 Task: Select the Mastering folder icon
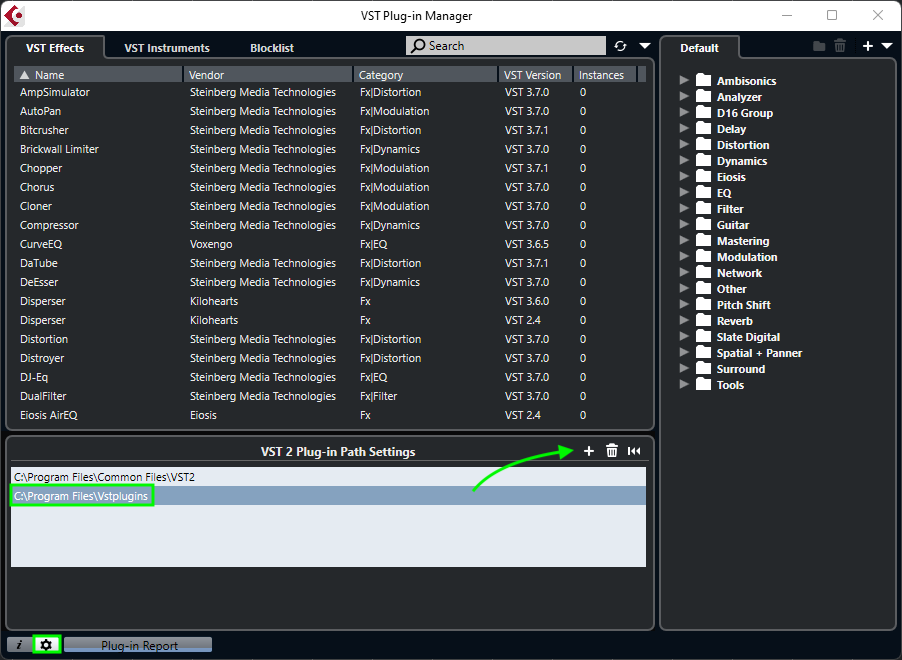[x=704, y=241]
